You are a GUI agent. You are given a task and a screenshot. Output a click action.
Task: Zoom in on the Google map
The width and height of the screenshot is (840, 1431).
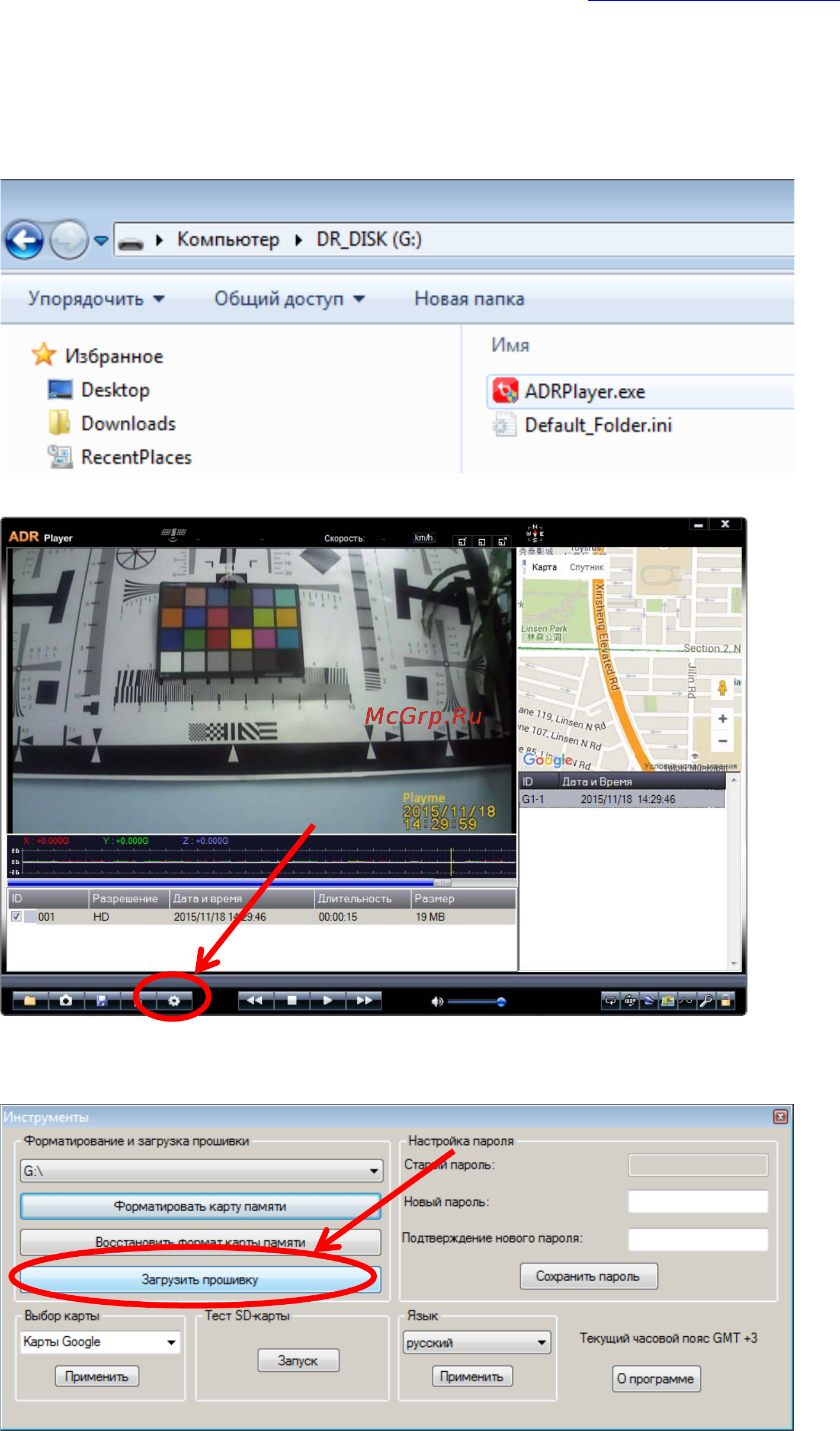tap(723, 719)
